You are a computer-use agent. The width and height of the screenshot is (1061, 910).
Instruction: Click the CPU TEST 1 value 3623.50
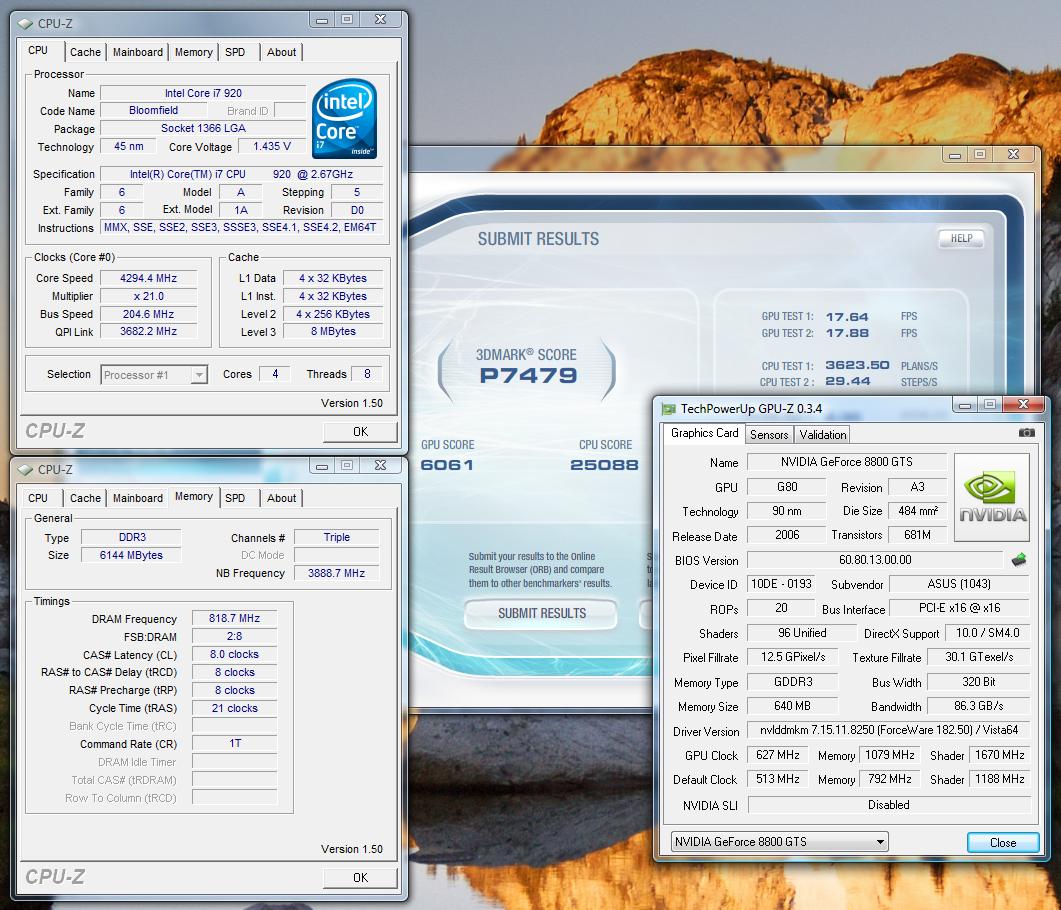tap(857, 365)
